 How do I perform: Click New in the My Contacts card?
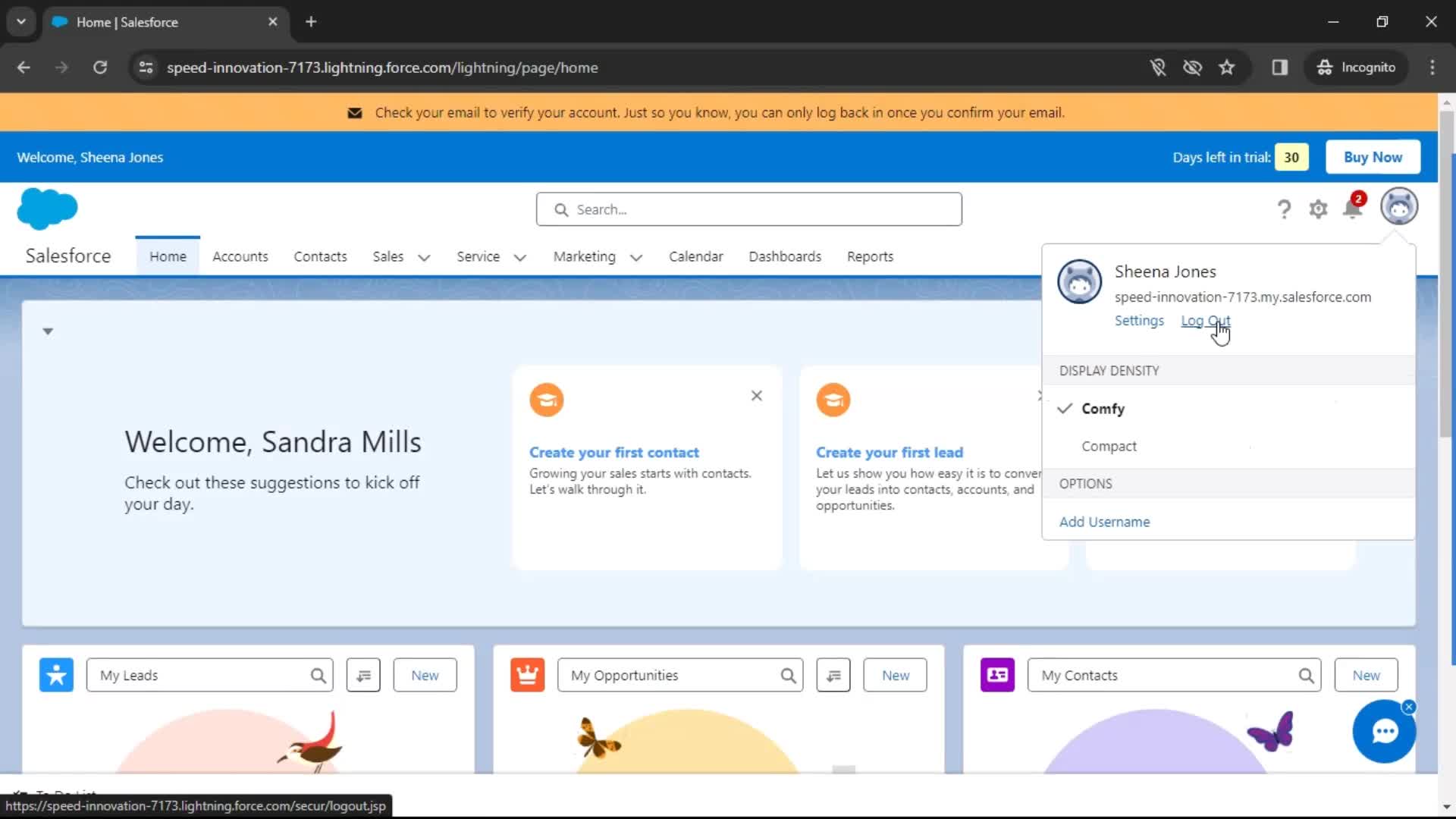(x=1367, y=675)
